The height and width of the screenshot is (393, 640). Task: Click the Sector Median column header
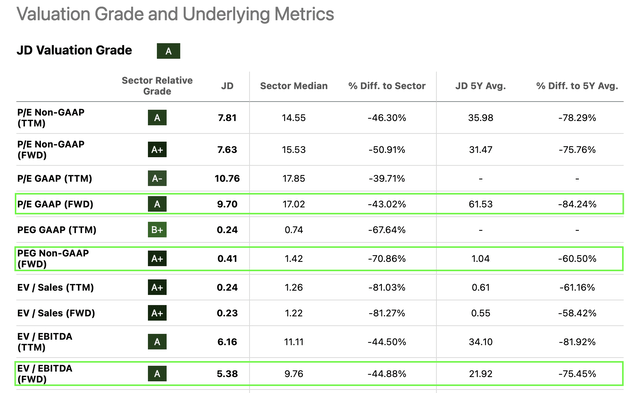pyautogui.click(x=294, y=86)
